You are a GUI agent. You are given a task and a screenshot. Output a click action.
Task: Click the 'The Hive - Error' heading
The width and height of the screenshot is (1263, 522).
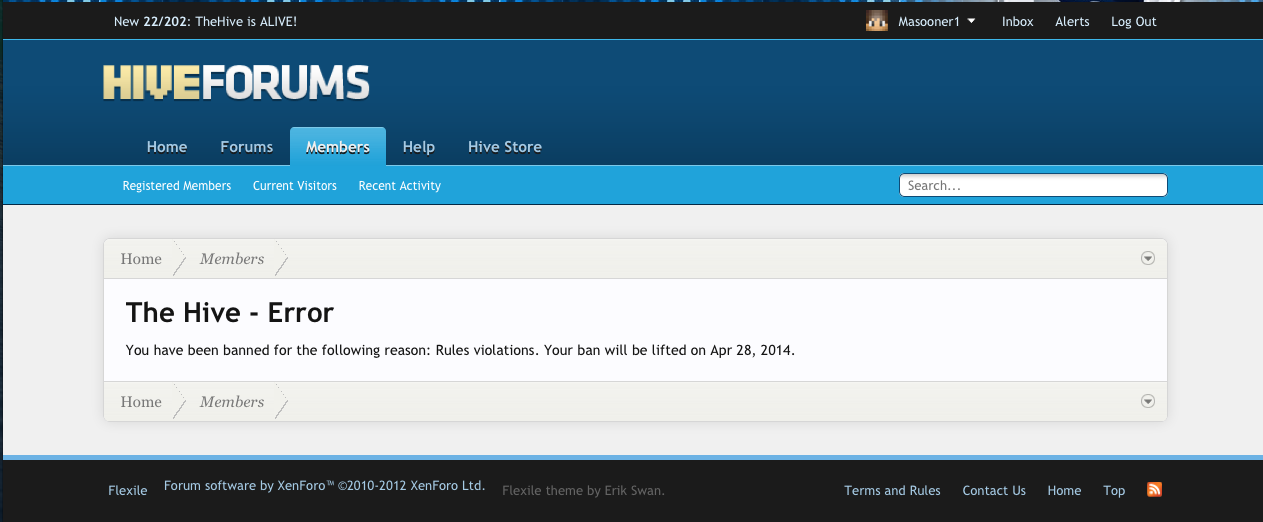coord(230,312)
